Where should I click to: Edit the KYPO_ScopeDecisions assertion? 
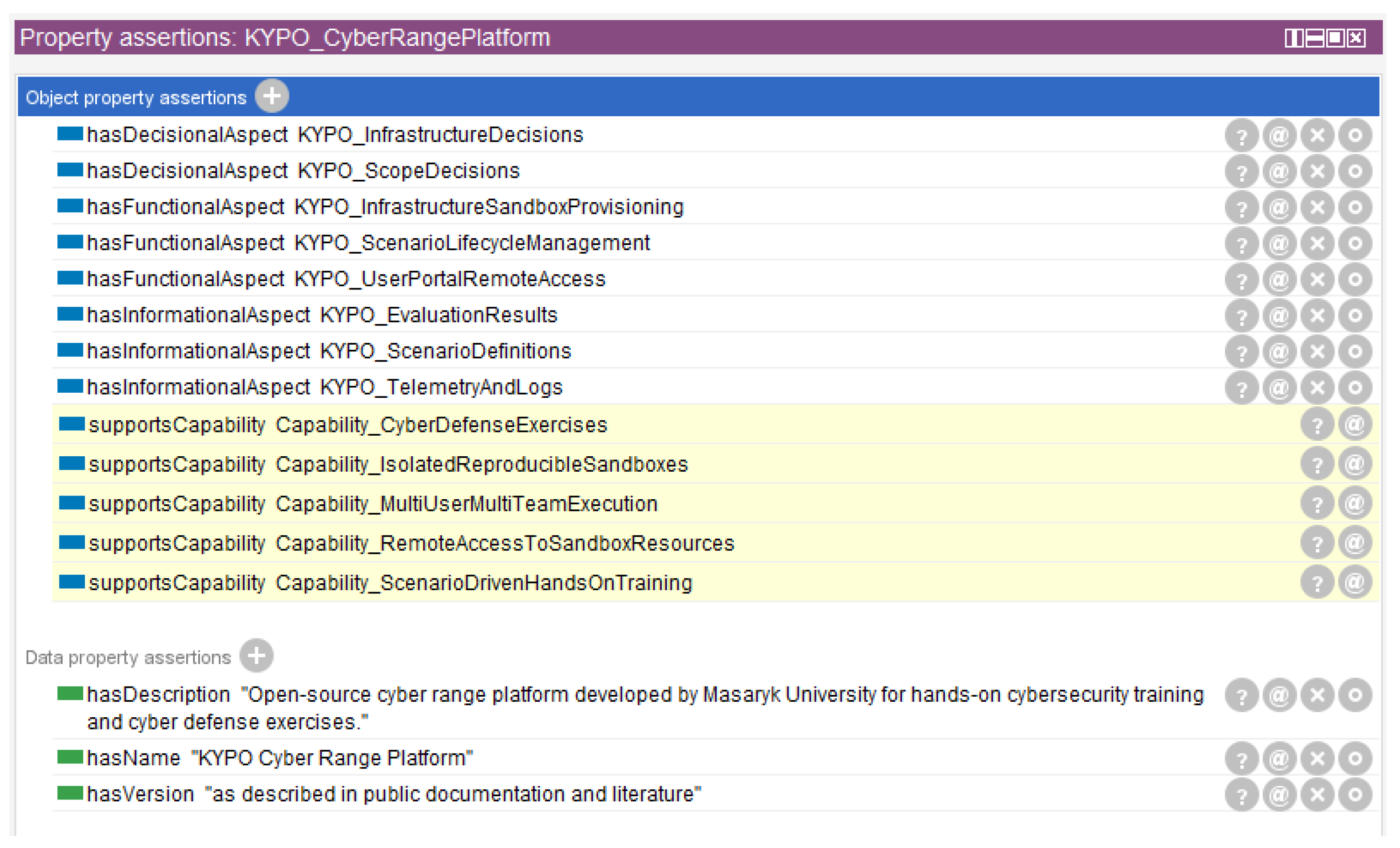pos(1356,171)
